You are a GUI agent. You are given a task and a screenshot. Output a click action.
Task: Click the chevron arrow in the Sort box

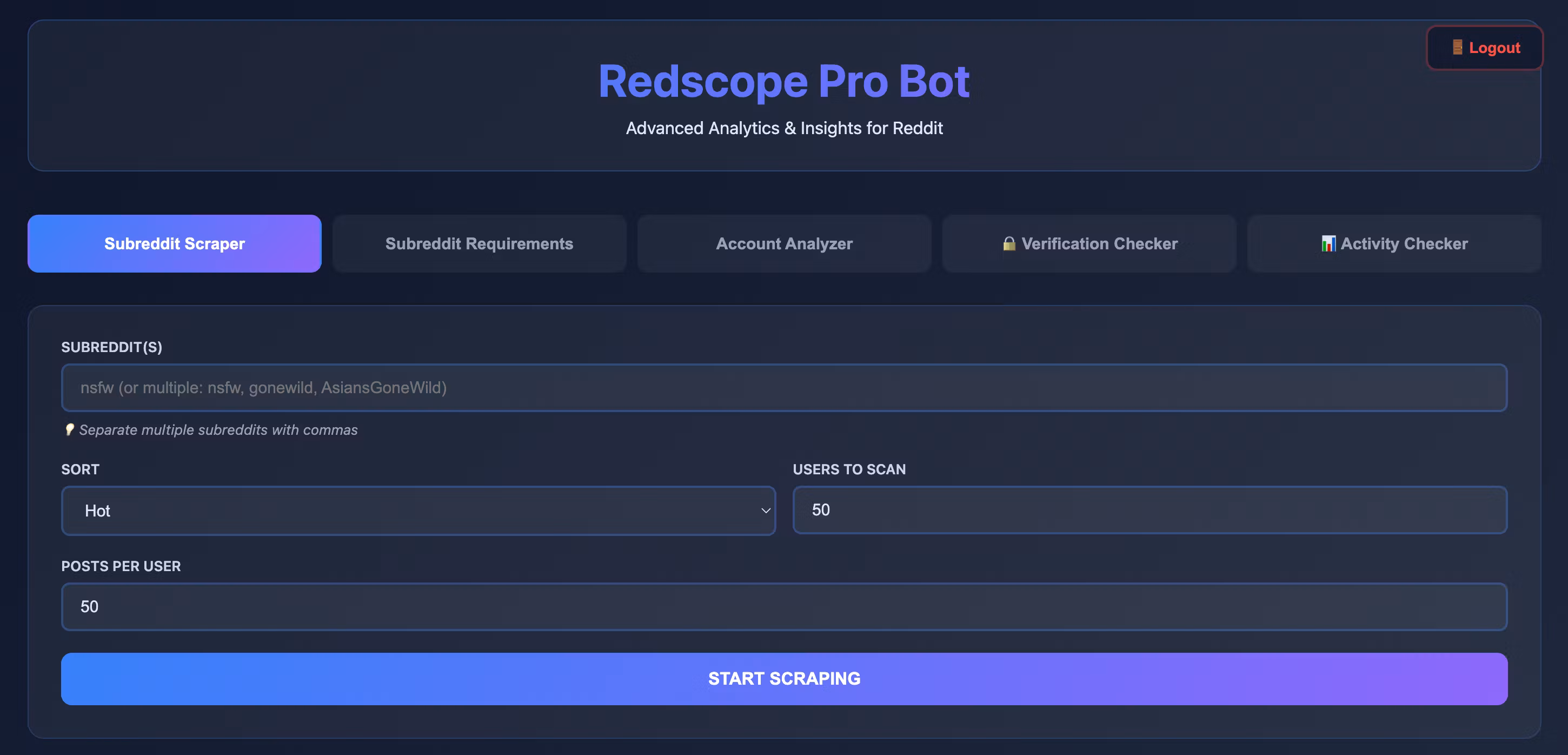pos(766,511)
